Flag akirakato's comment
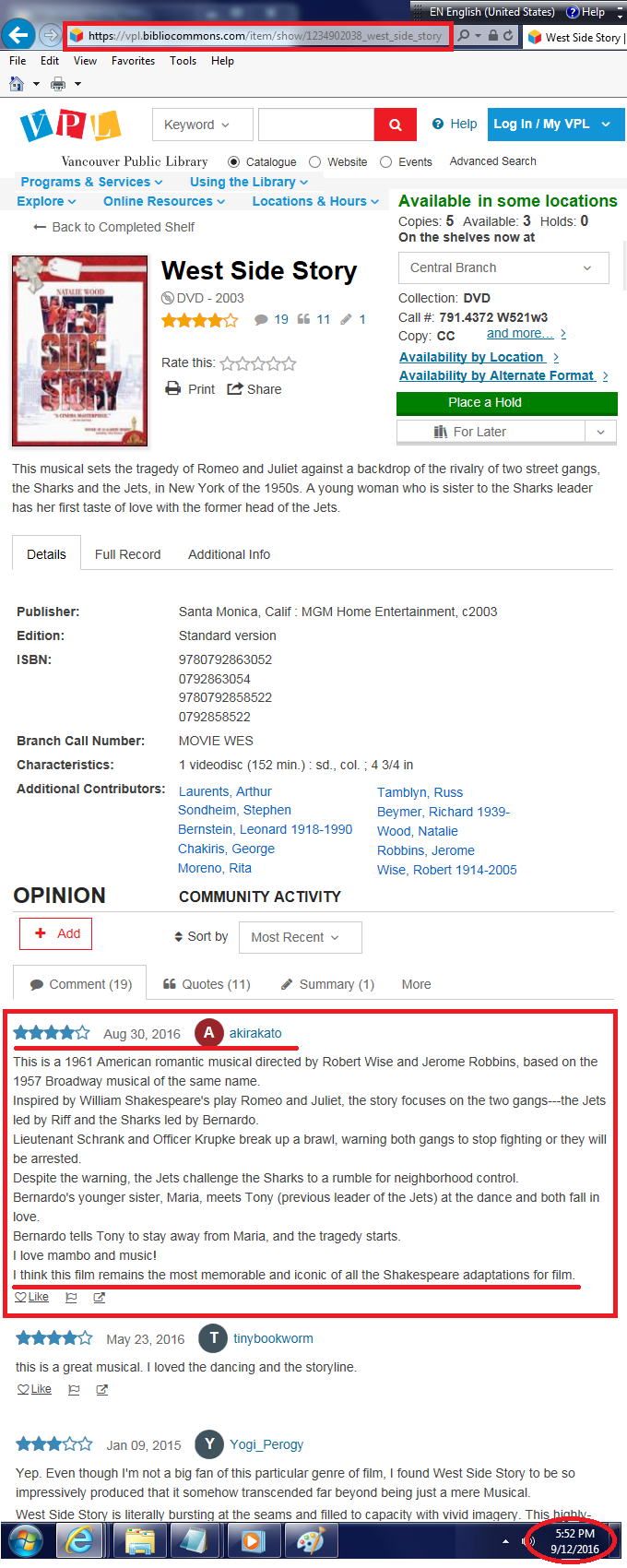627x1568 pixels. (x=71, y=1297)
